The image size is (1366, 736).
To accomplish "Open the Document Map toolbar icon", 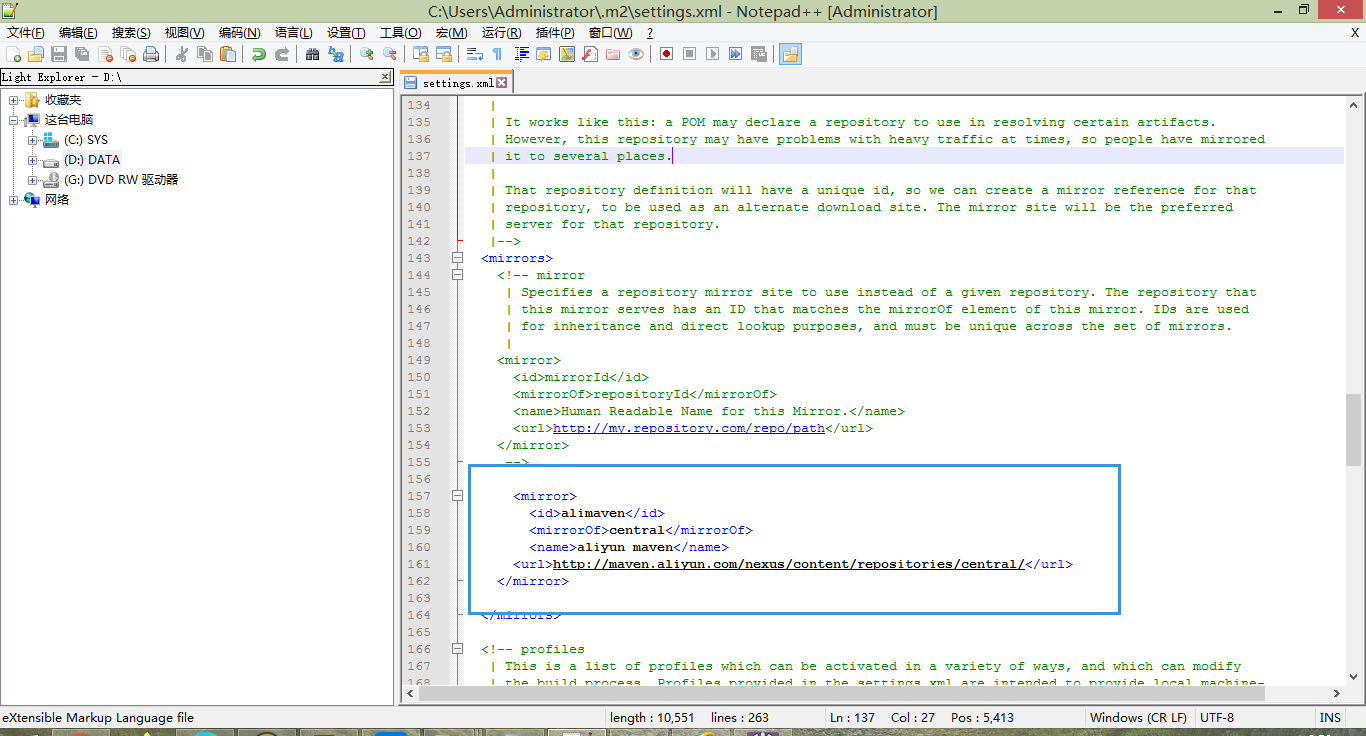I will 567,54.
